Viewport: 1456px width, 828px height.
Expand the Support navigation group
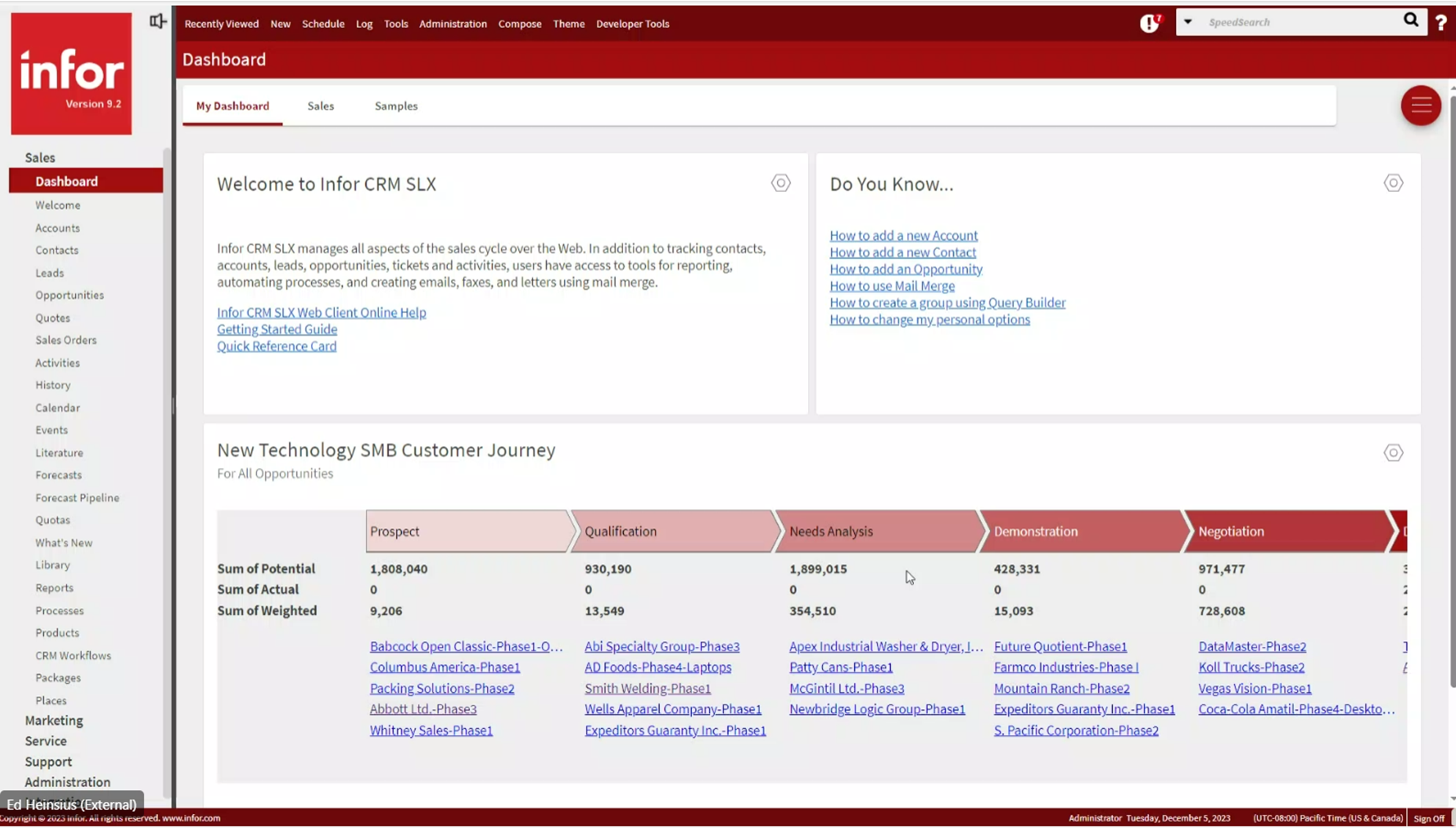[x=48, y=761]
